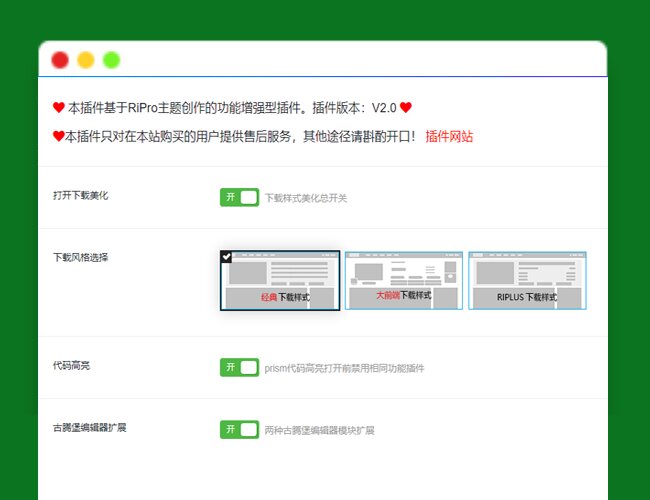Viewport: 650px width, 500px height.
Task: Click the 下载风格选择 label
Action: tap(80, 257)
